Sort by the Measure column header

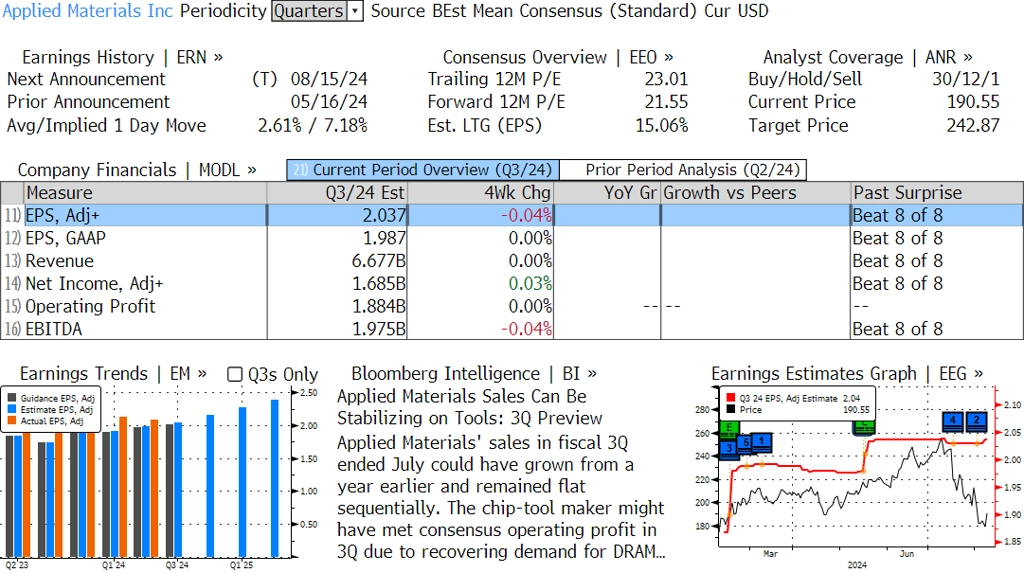point(146,193)
